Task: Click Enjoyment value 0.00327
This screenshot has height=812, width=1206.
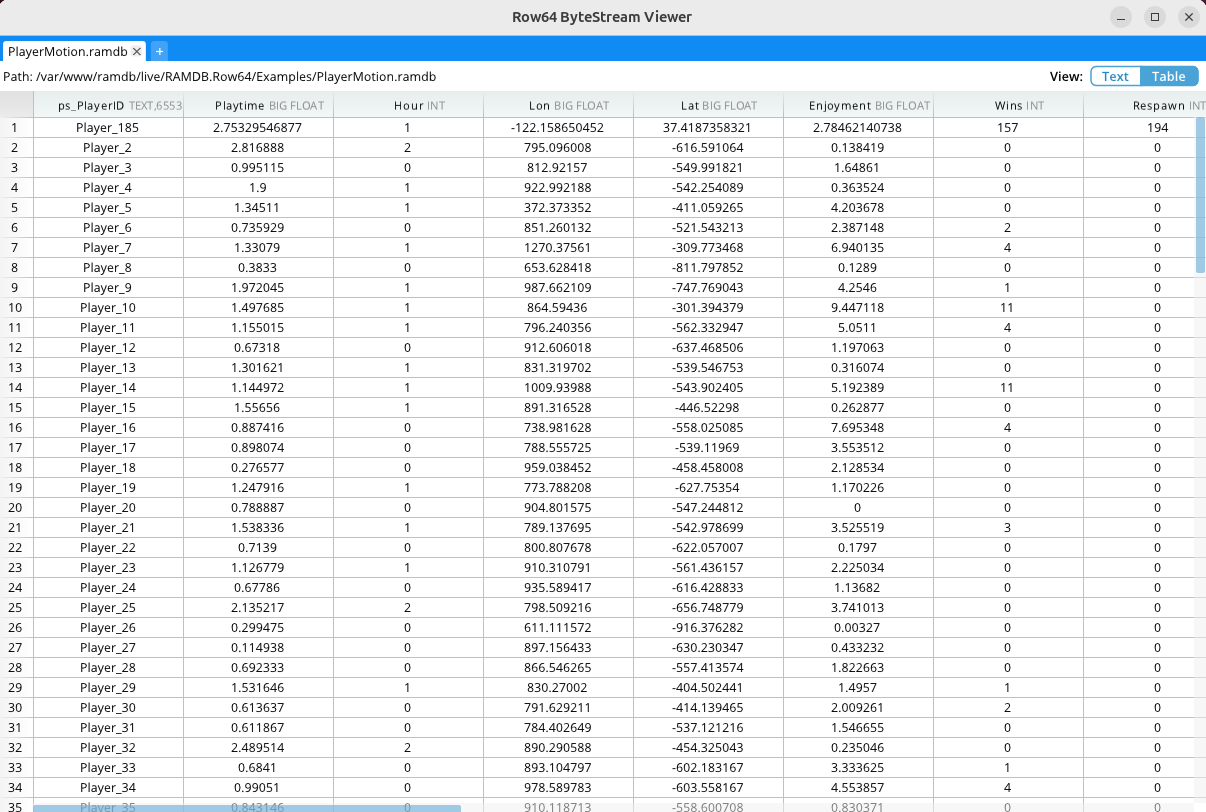Action: (858, 628)
